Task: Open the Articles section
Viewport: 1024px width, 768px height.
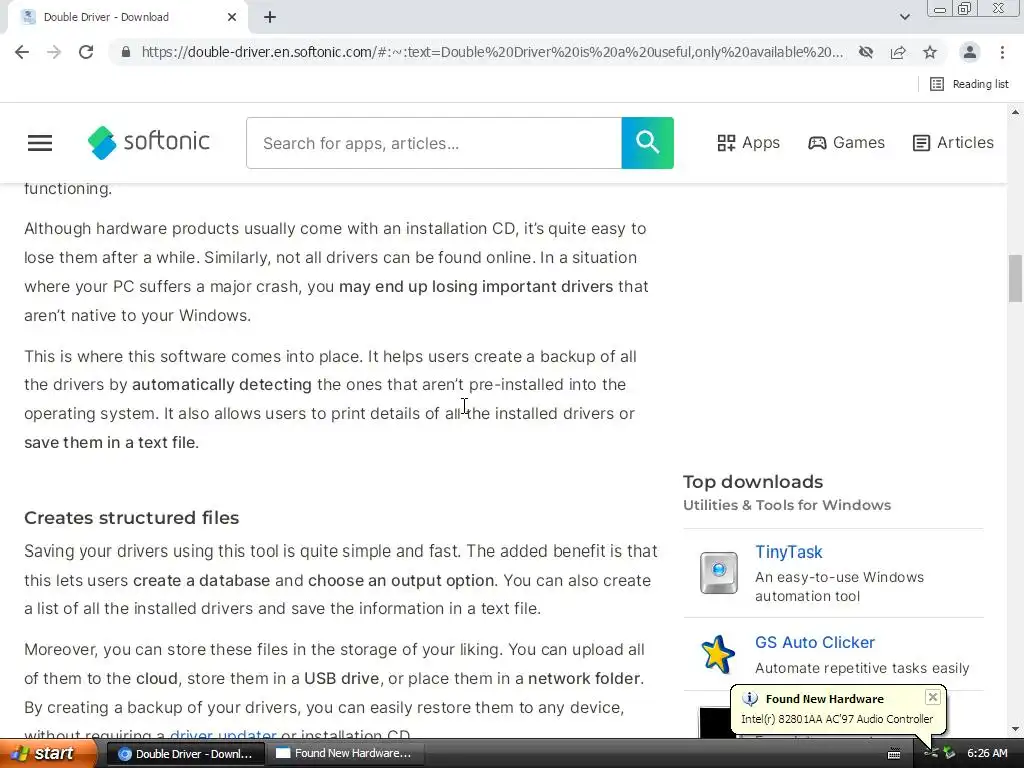Action: pyautogui.click(x=953, y=142)
